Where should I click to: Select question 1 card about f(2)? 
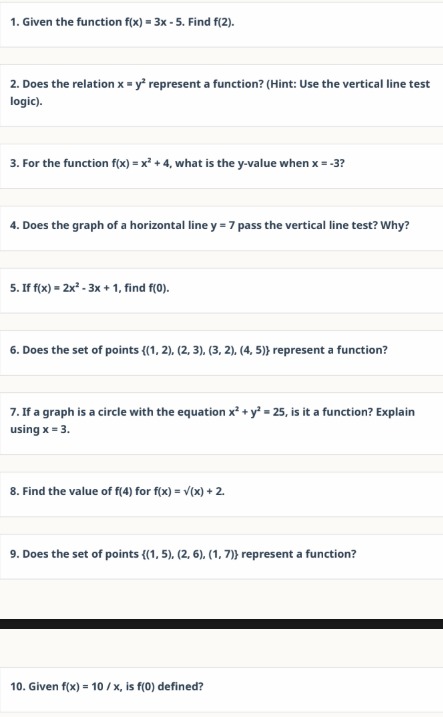click(x=221, y=25)
